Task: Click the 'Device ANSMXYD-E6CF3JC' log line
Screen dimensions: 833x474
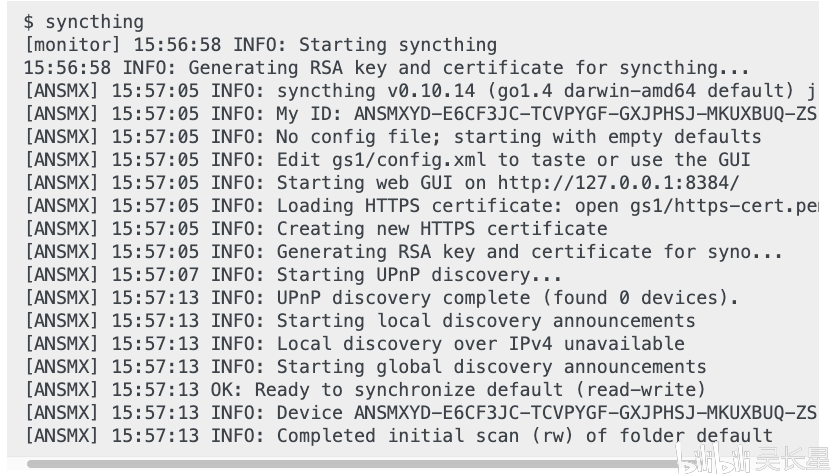Action: pos(420,413)
